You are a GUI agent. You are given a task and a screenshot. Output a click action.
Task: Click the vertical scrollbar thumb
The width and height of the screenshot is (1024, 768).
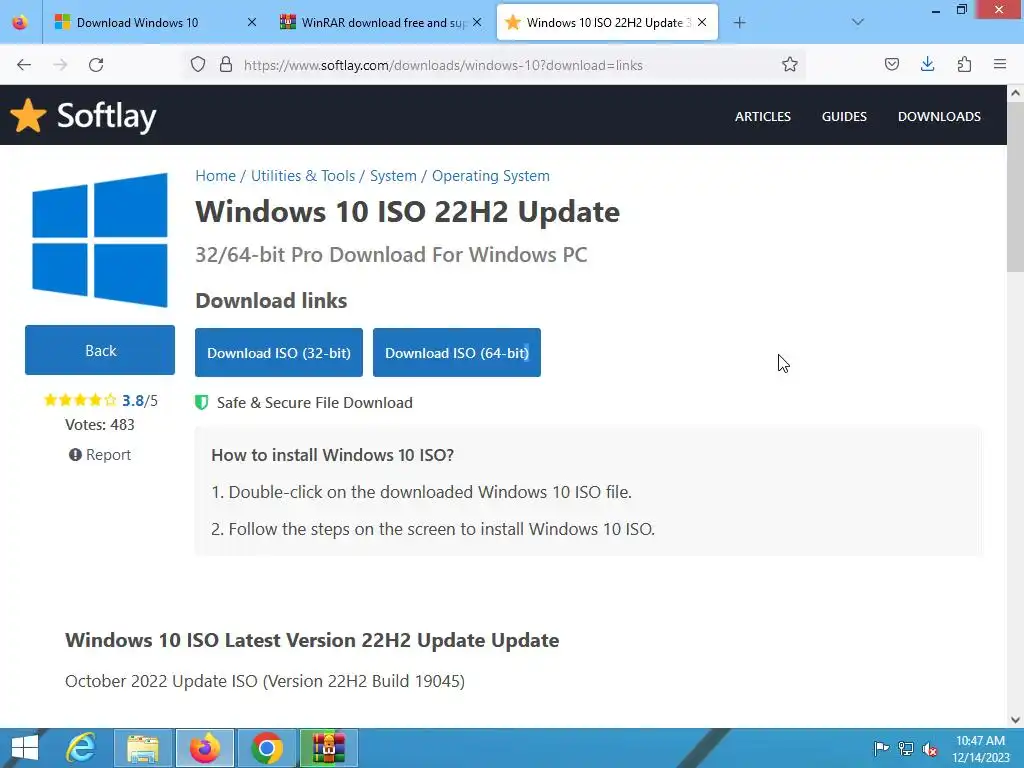point(1016,187)
